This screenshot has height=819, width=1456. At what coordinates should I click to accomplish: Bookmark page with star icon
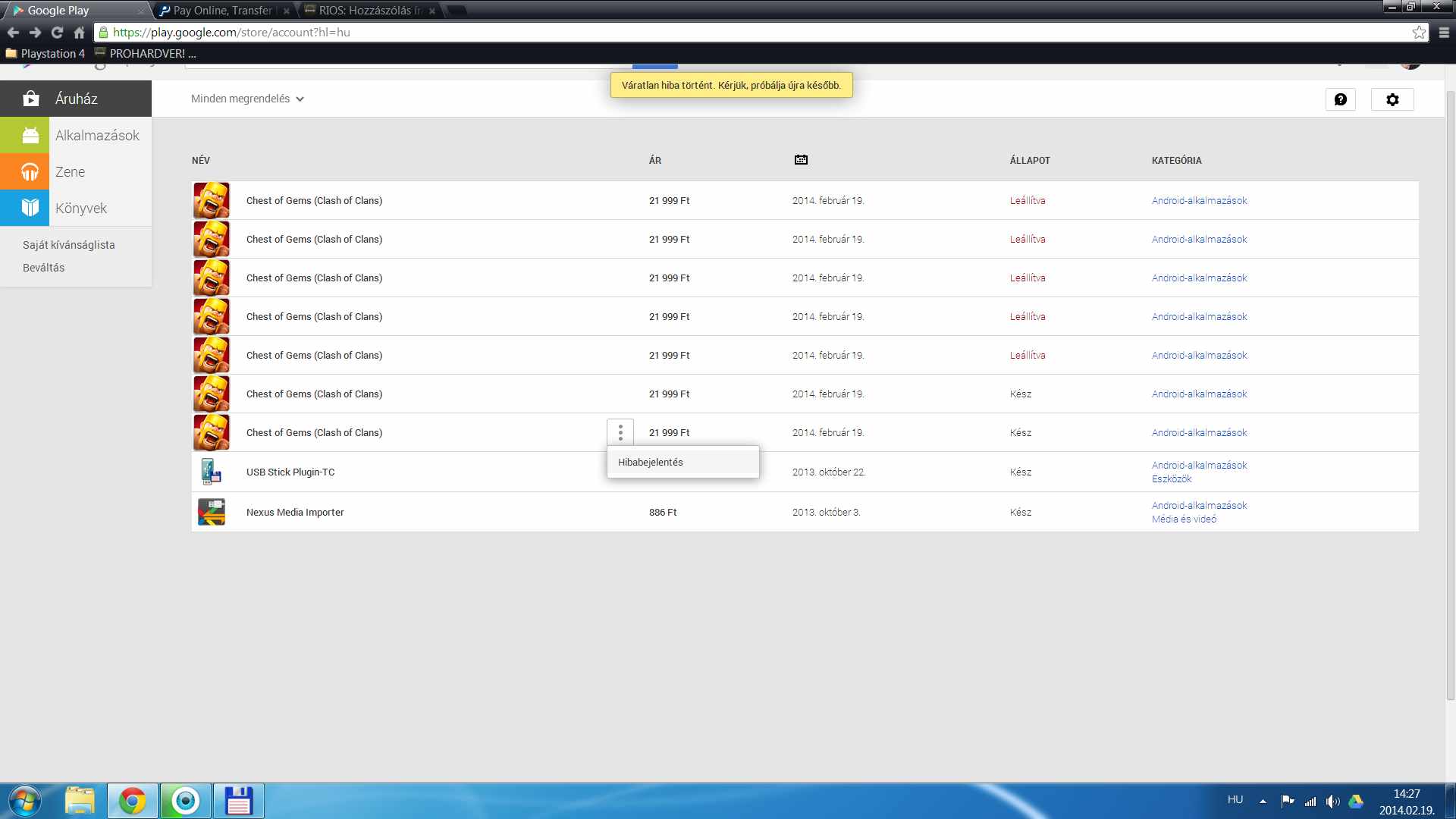(x=1418, y=33)
